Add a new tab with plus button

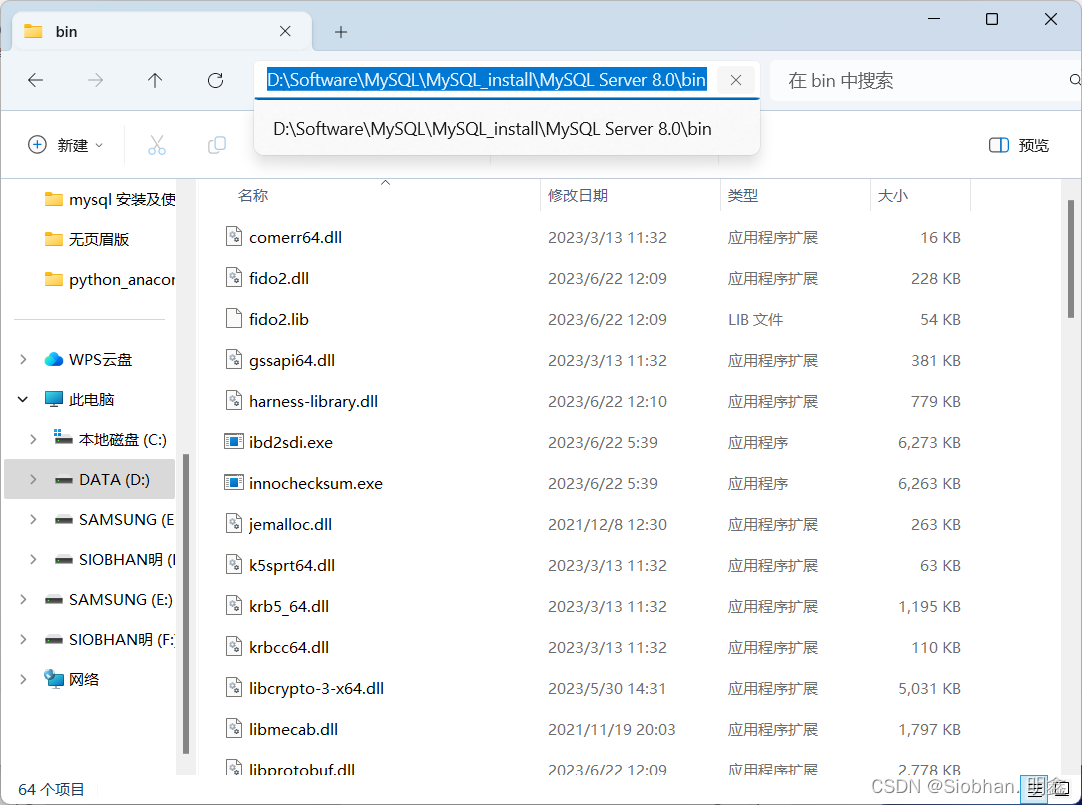tap(341, 32)
